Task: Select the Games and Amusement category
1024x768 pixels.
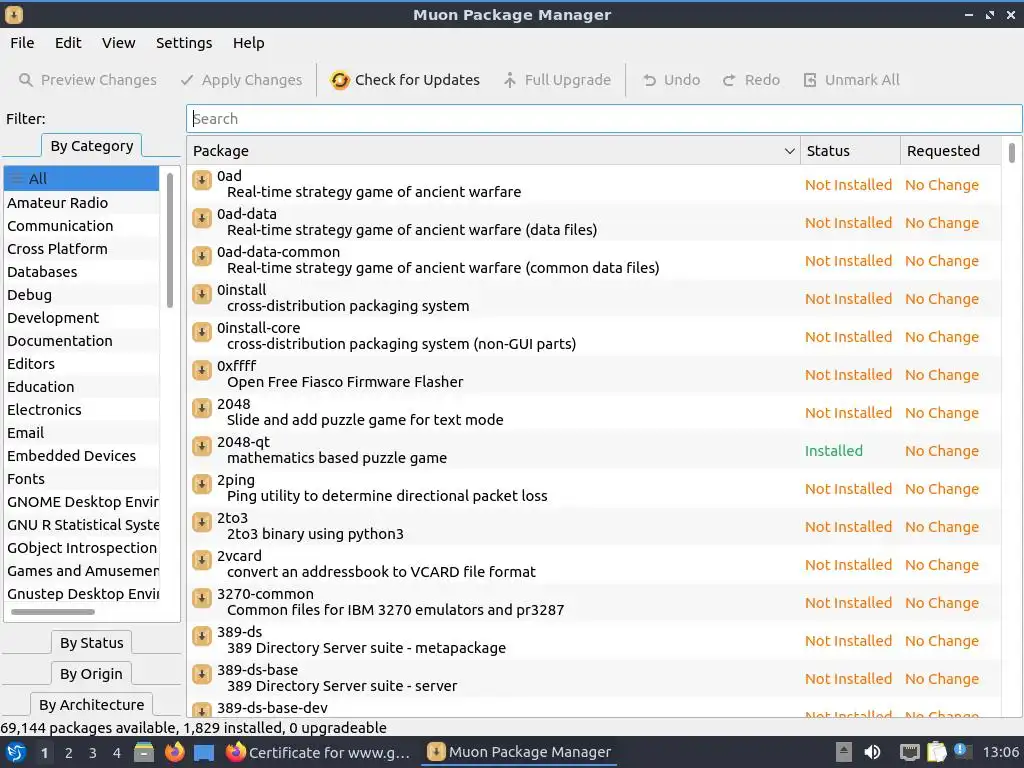Action: (x=82, y=571)
